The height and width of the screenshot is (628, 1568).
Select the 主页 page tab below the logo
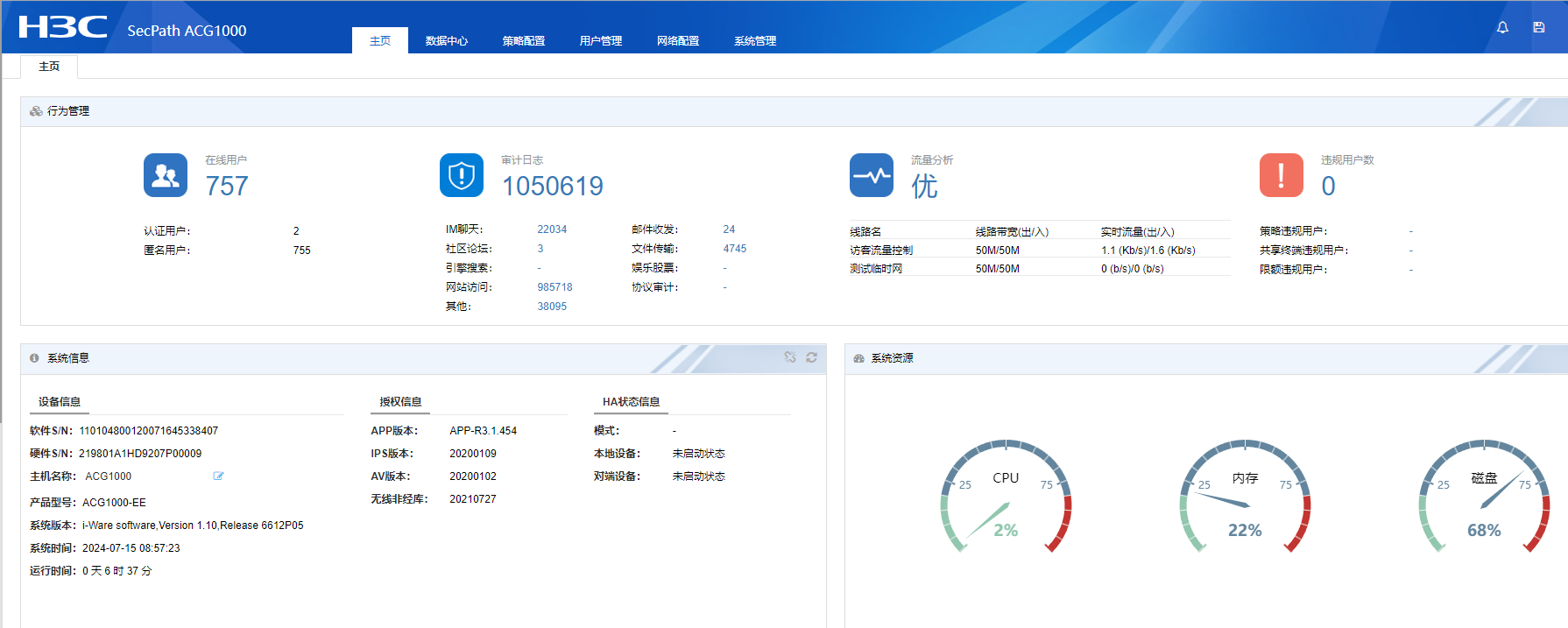coord(49,67)
